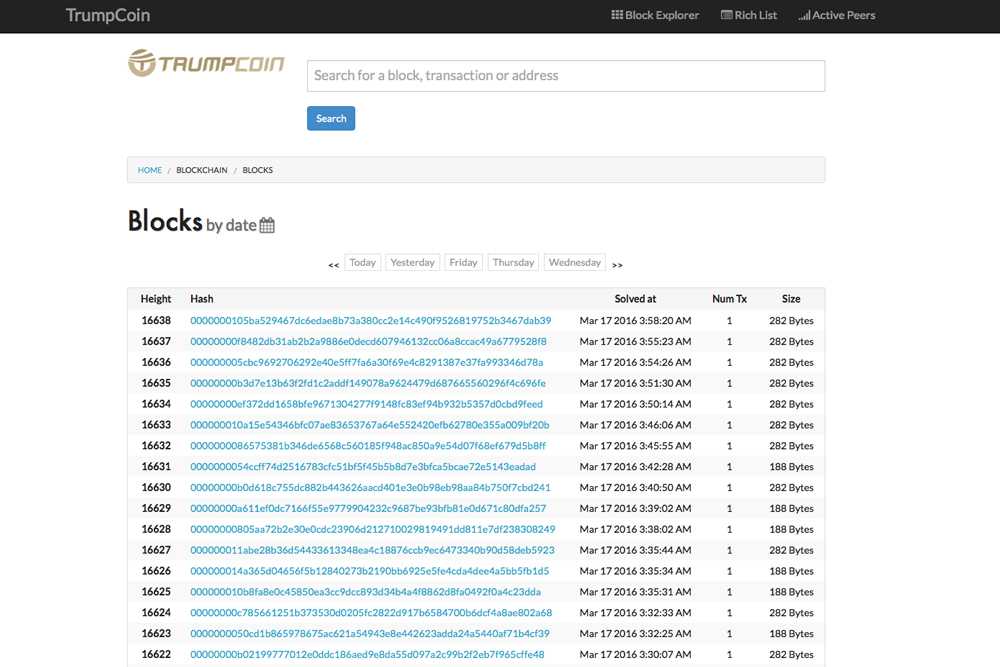Click block height 16622

156,655
